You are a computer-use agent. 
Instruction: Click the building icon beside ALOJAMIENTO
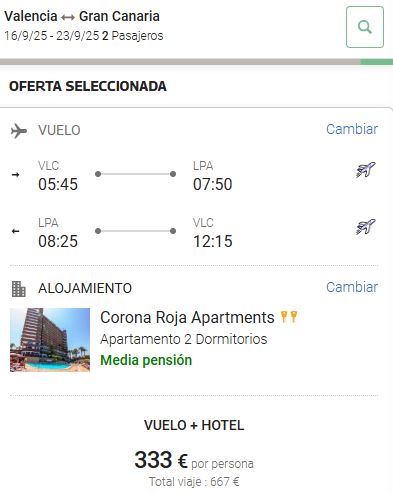[19, 289]
